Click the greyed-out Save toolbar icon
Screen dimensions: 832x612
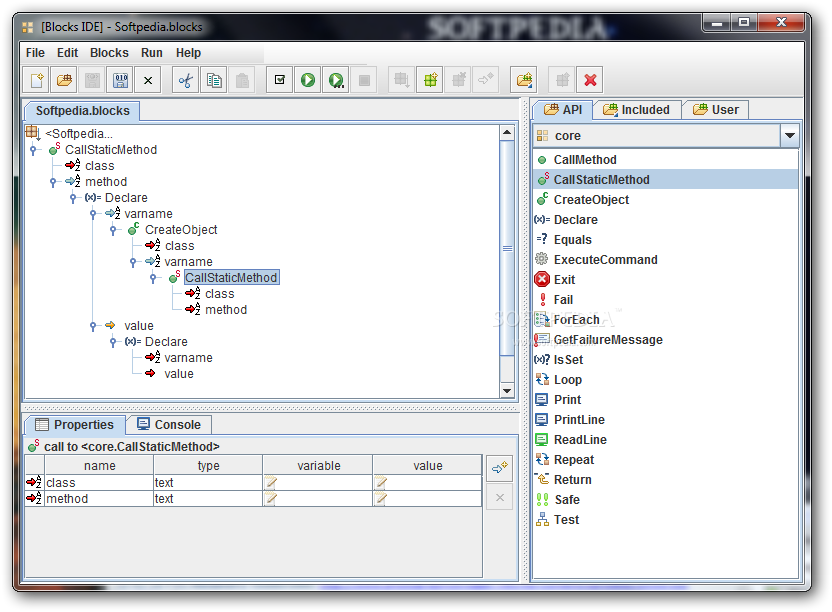point(92,80)
